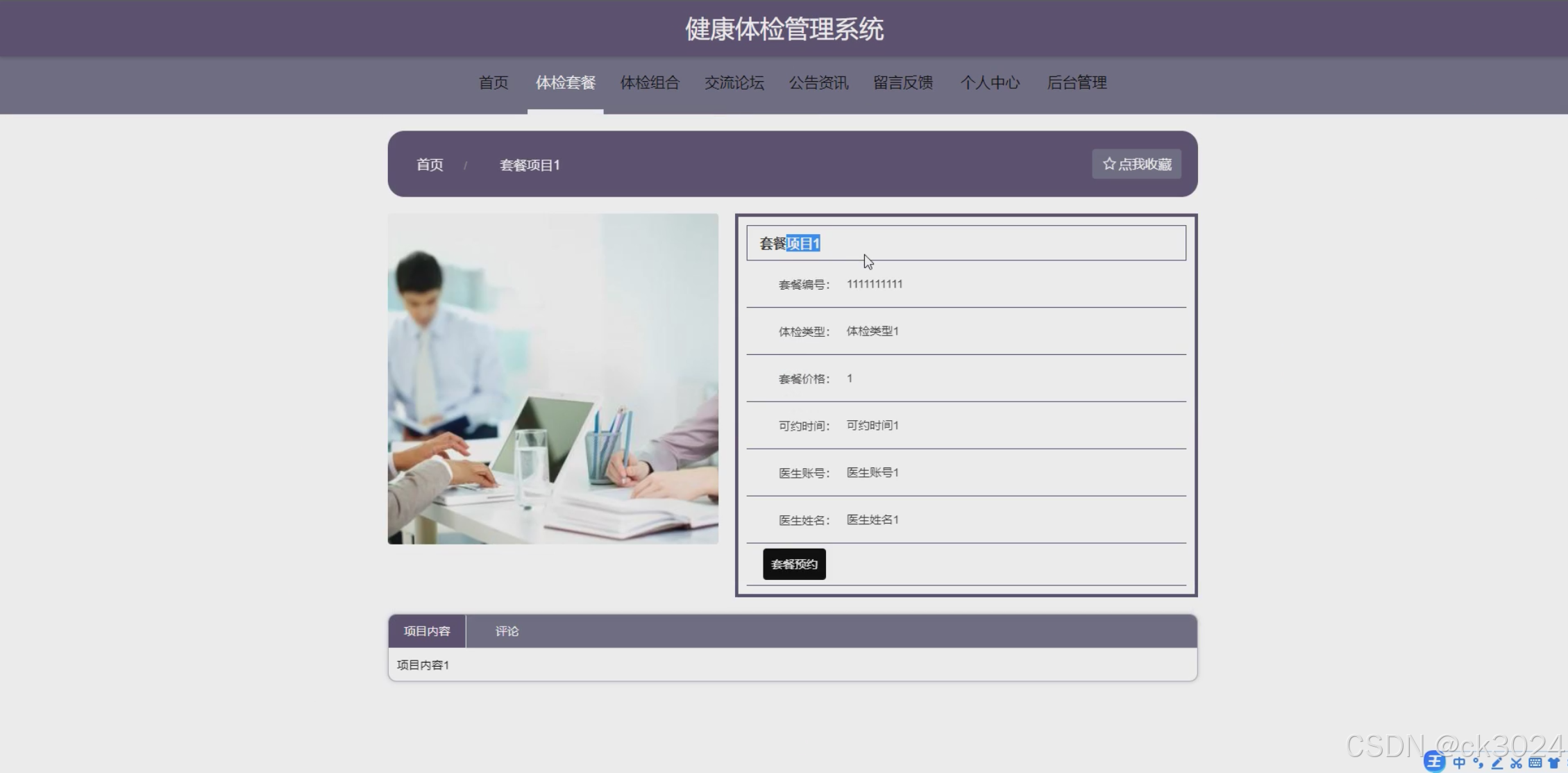Select the 项目内容 tab
Image resolution: width=1568 pixels, height=773 pixels.
427,631
